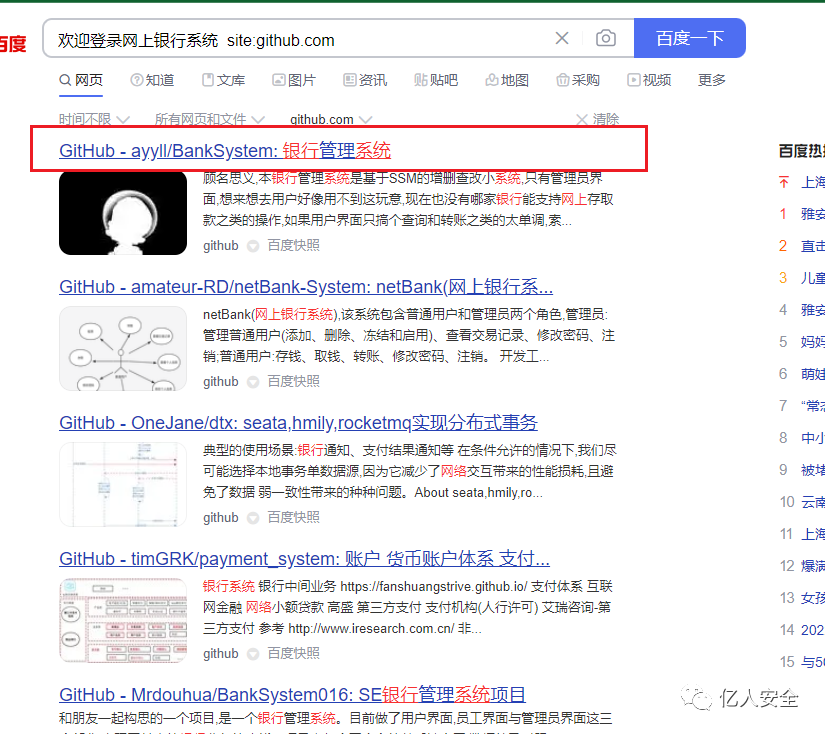The height and width of the screenshot is (734, 825).
Task: Open the amateur-RD/netBank-System result link
Action: click(x=306, y=287)
